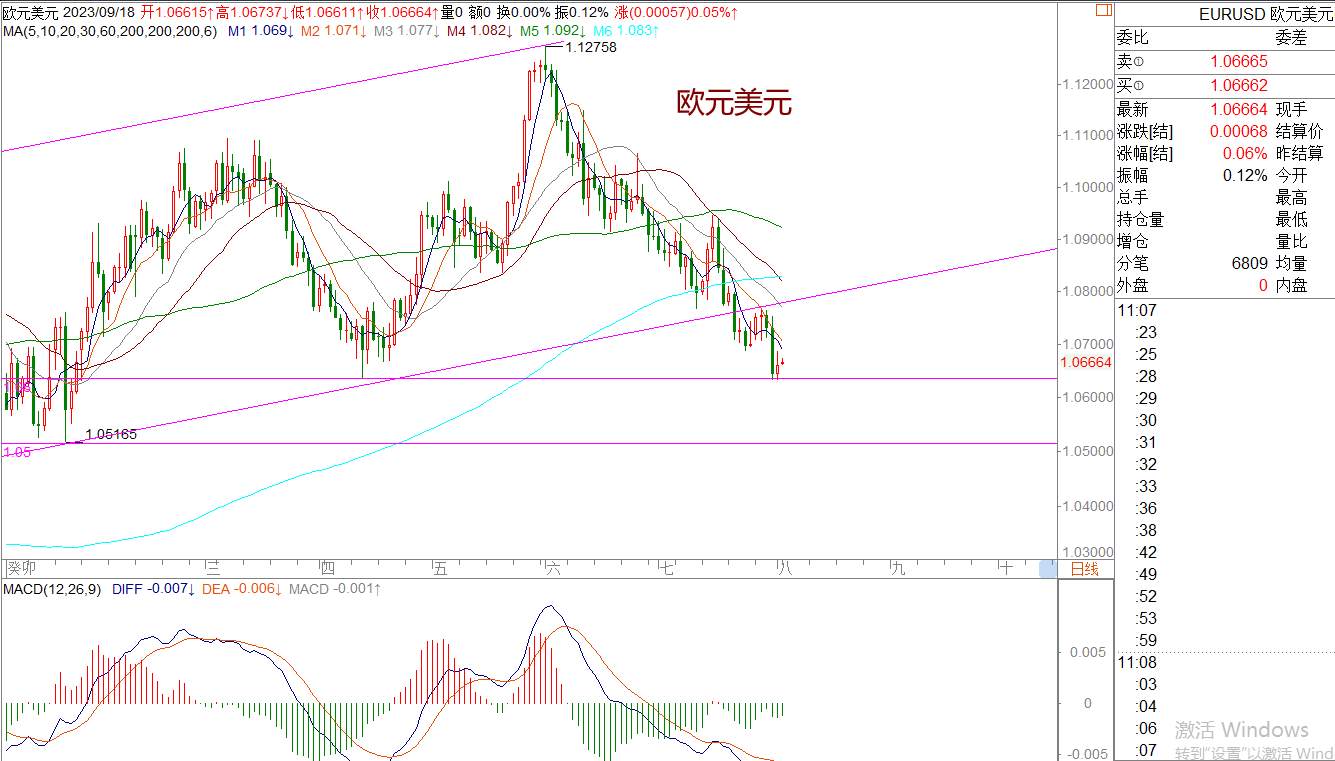The image size is (1335, 761).
Task: Click the 委比 label
Action: tap(1133, 38)
